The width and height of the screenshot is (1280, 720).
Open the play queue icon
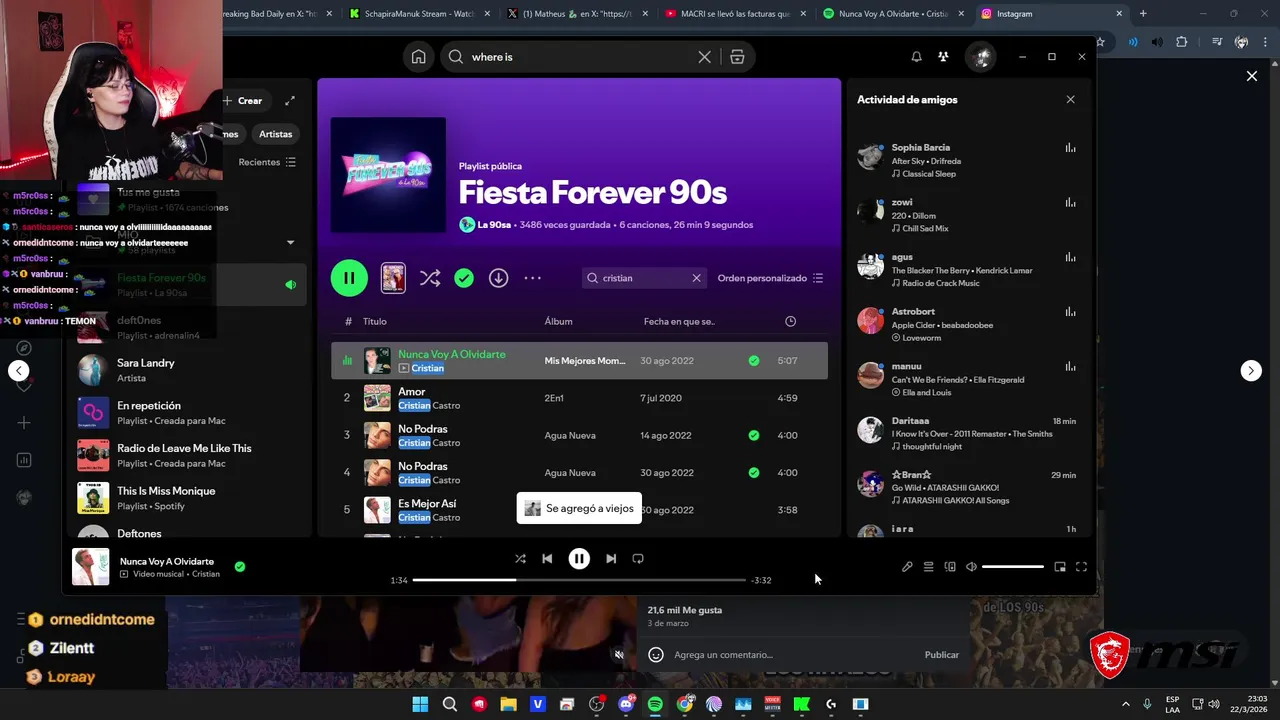point(928,567)
